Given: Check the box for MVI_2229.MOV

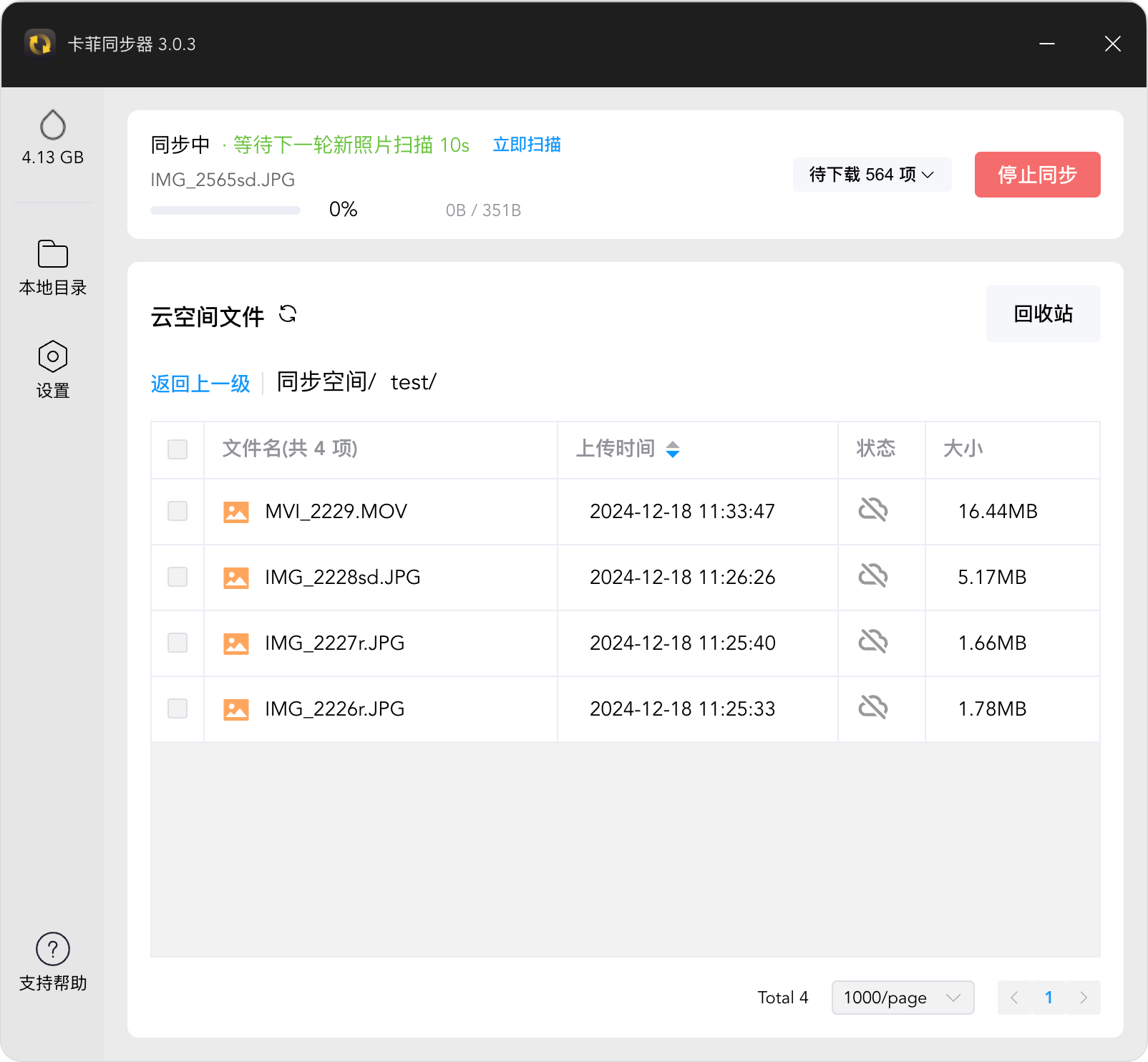Looking at the screenshot, I should tap(177, 511).
